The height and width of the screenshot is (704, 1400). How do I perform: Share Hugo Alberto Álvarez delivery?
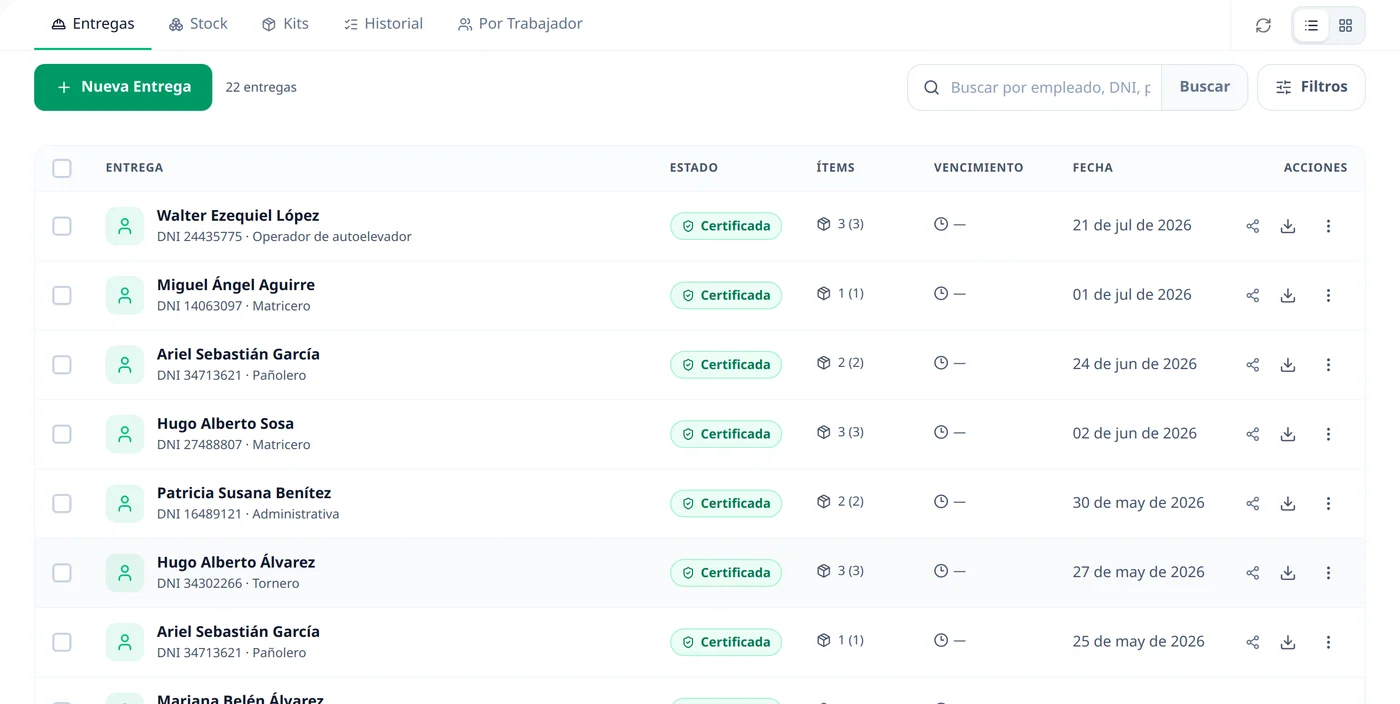click(1252, 573)
